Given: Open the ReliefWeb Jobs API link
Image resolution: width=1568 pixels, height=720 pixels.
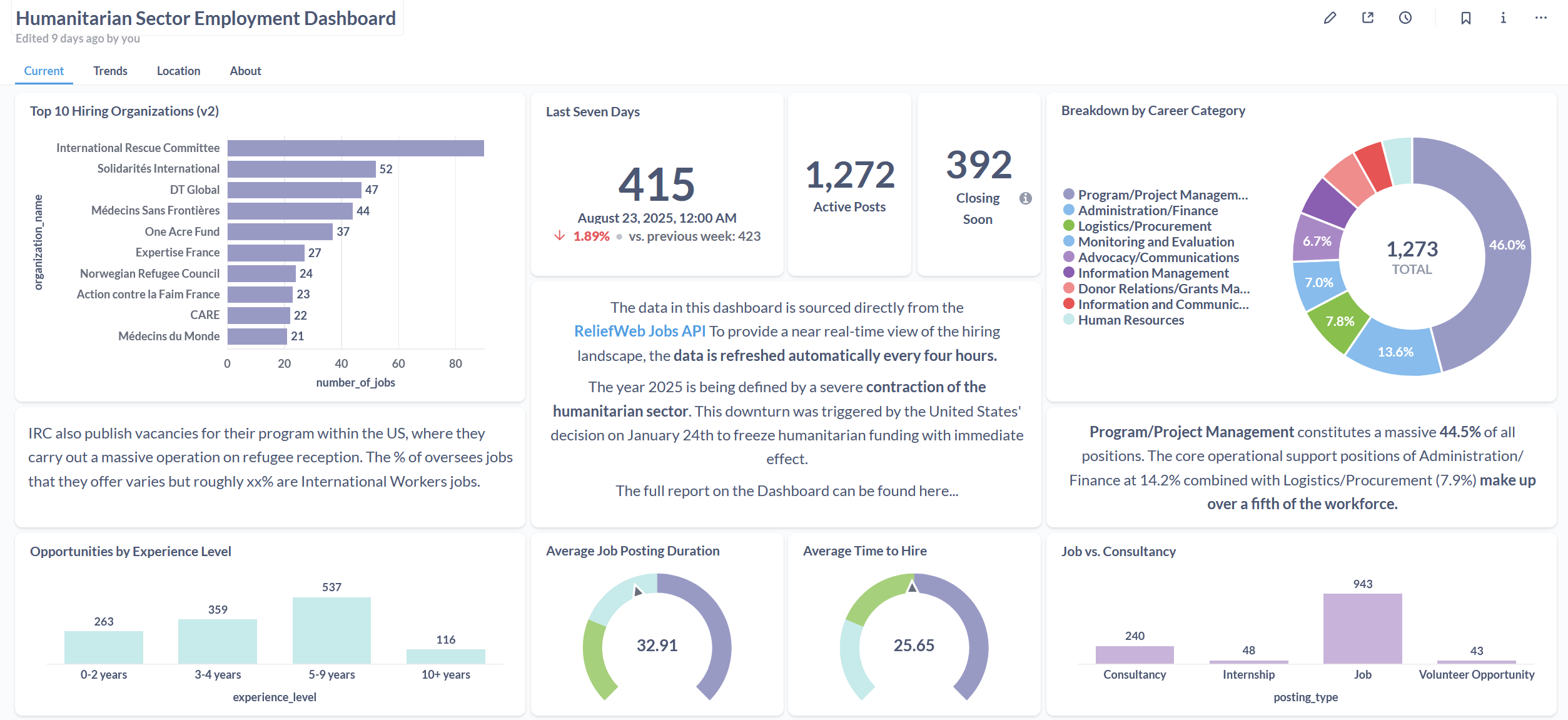Looking at the screenshot, I should click(639, 331).
